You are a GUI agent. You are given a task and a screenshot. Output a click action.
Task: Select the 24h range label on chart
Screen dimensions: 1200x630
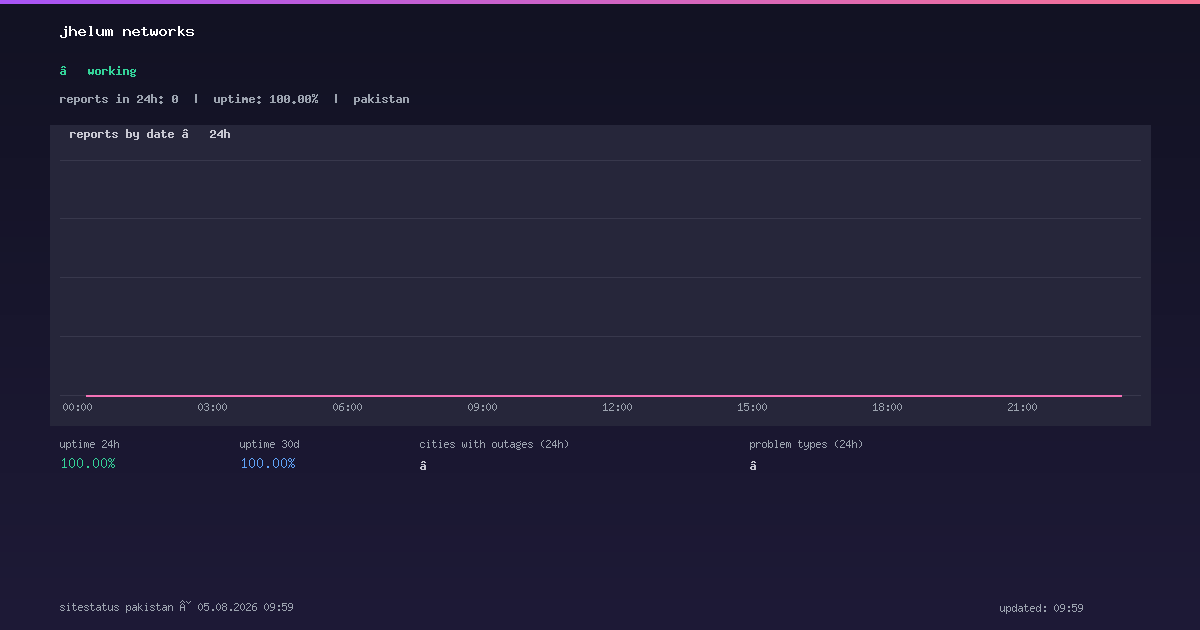220,134
